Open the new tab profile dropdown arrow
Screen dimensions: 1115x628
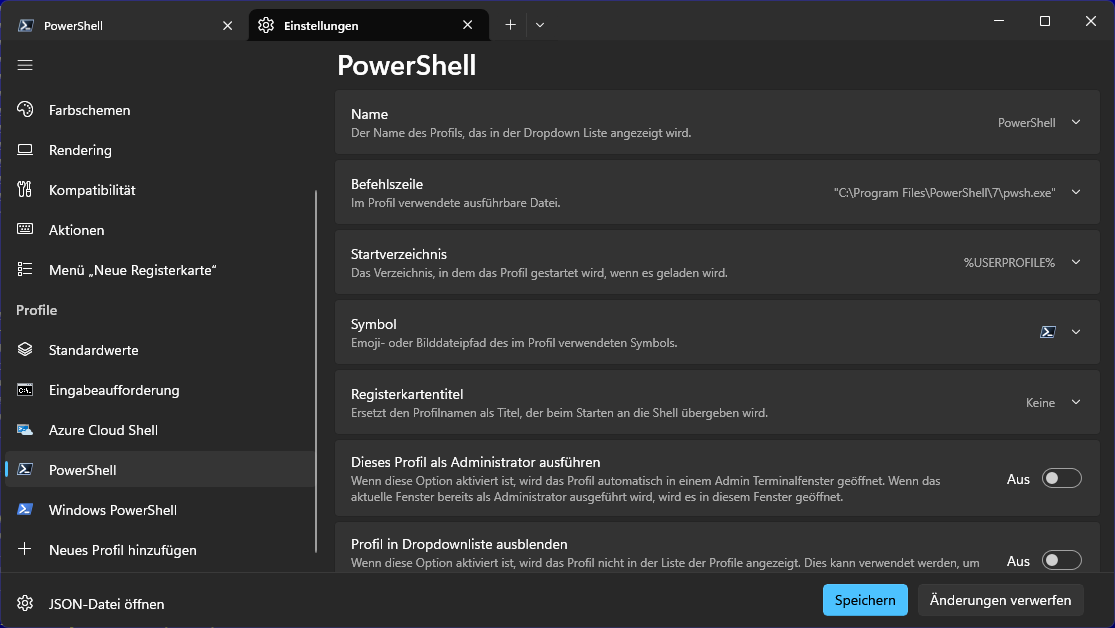pos(540,25)
